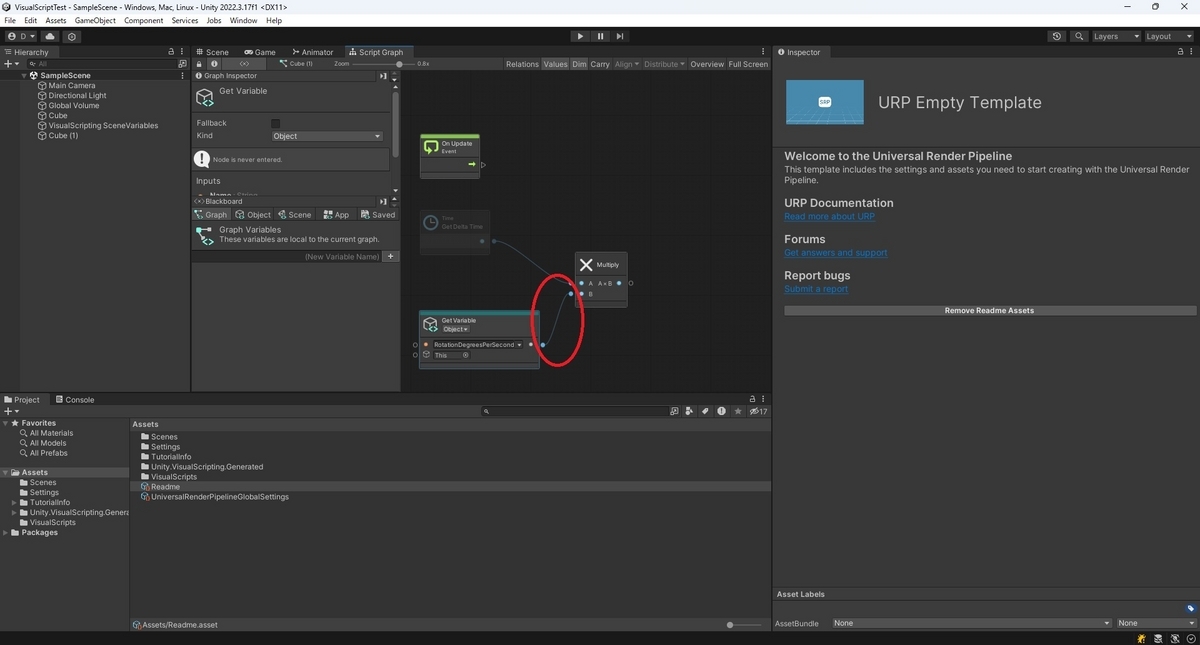Click the Cube (1) graph breadcrumb
1200x645 pixels.
pos(297,64)
